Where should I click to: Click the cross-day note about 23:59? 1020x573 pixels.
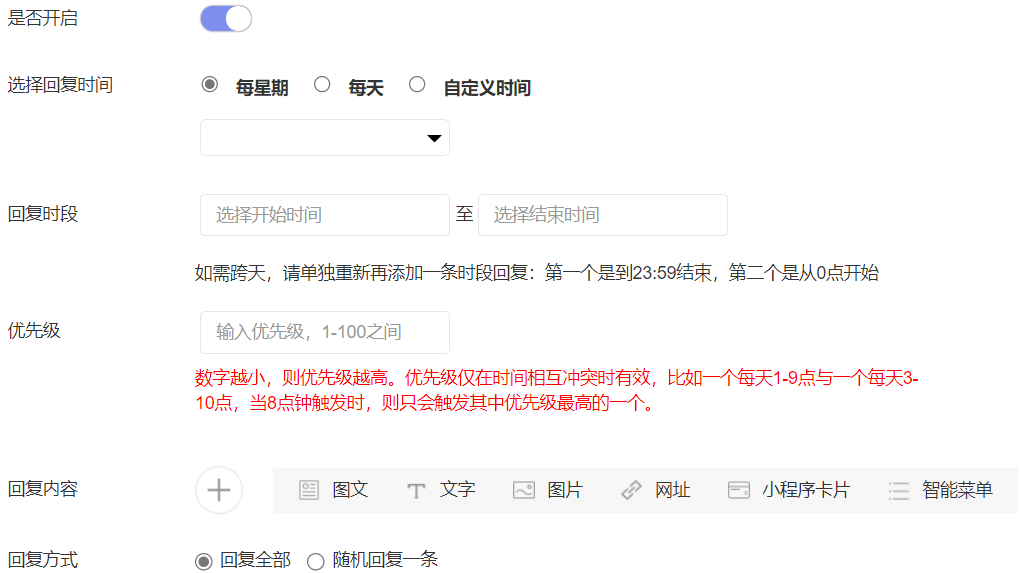(x=537, y=273)
